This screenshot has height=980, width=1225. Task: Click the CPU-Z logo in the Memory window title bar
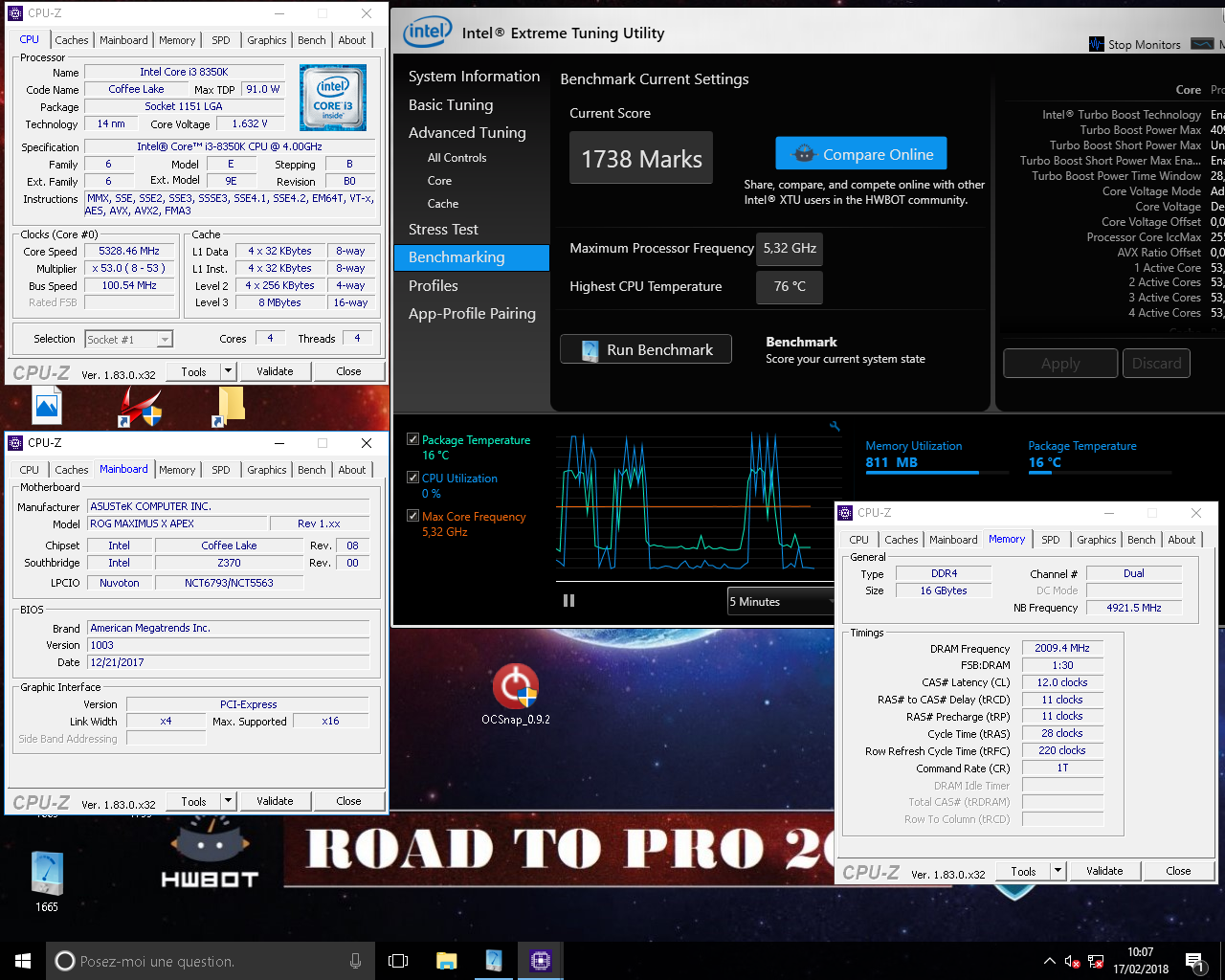coord(845,513)
